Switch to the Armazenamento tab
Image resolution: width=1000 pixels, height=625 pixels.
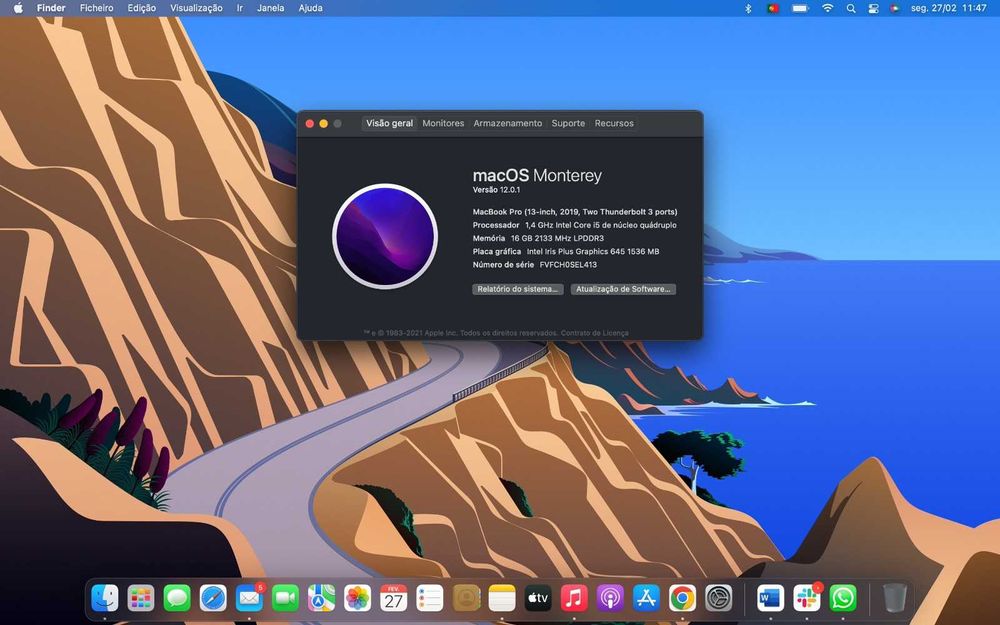(507, 123)
